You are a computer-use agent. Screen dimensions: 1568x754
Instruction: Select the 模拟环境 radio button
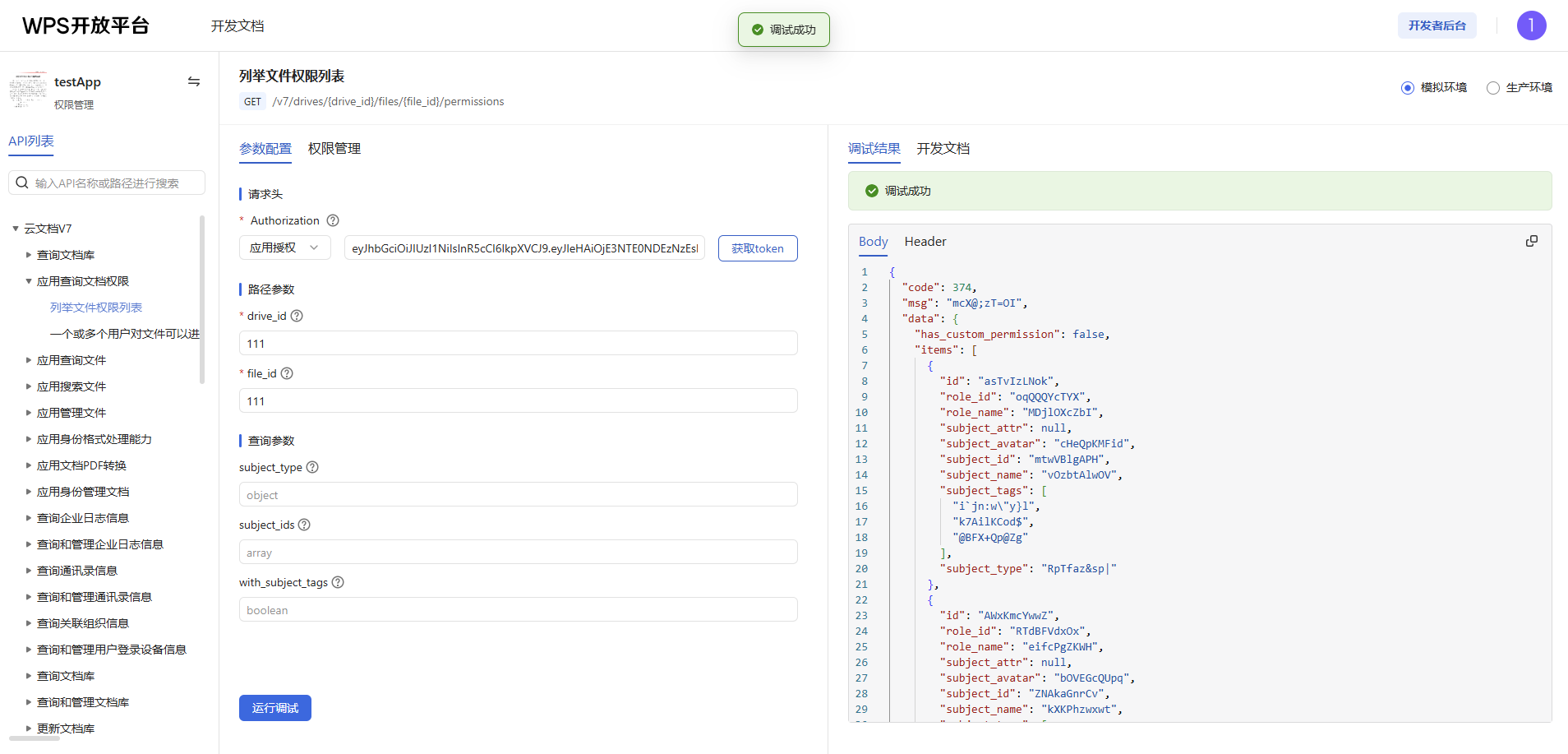(1407, 88)
